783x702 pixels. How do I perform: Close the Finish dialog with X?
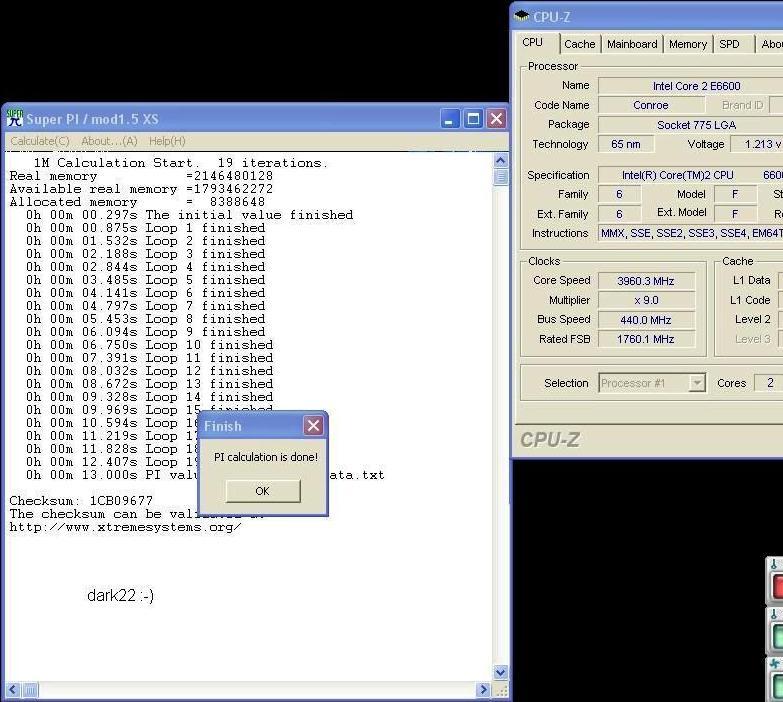(313, 426)
